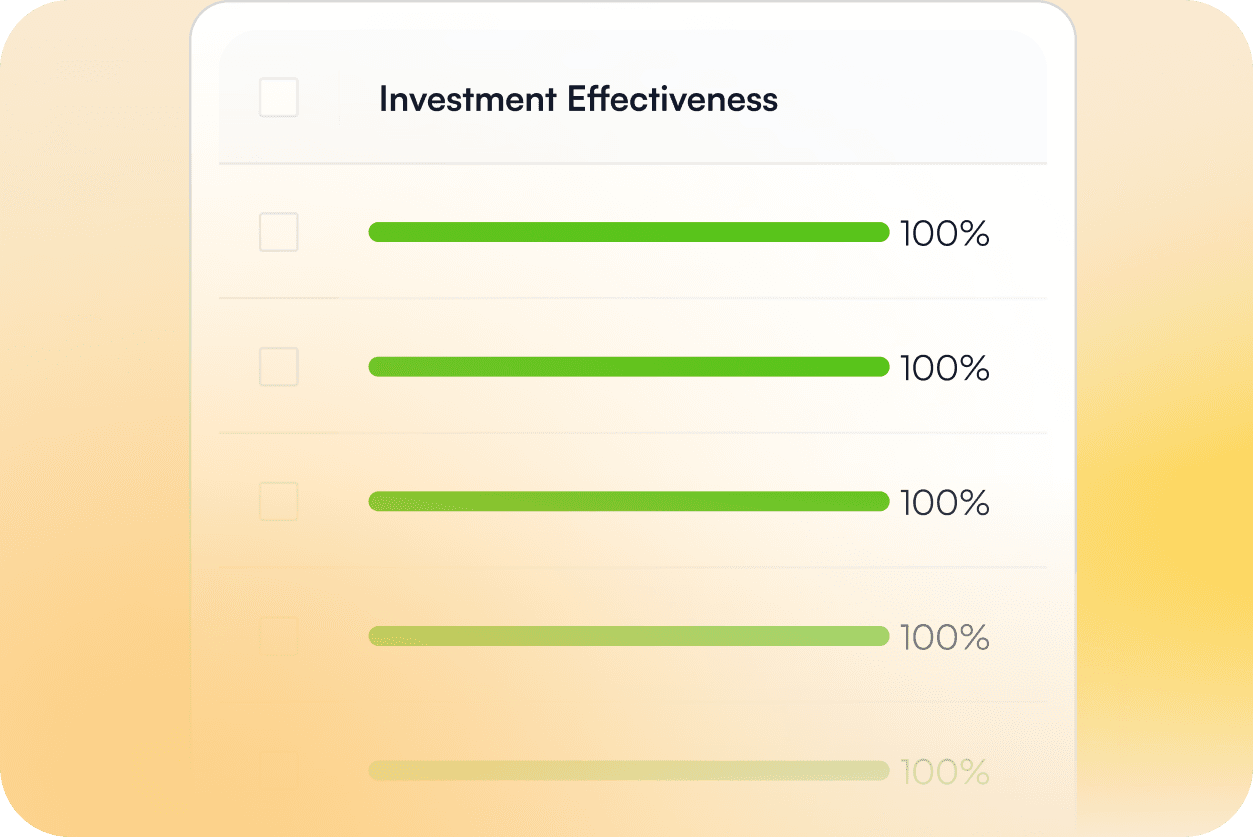This screenshot has width=1253, height=837.
Task: Click the 100% value in second row
Action: point(944,368)
